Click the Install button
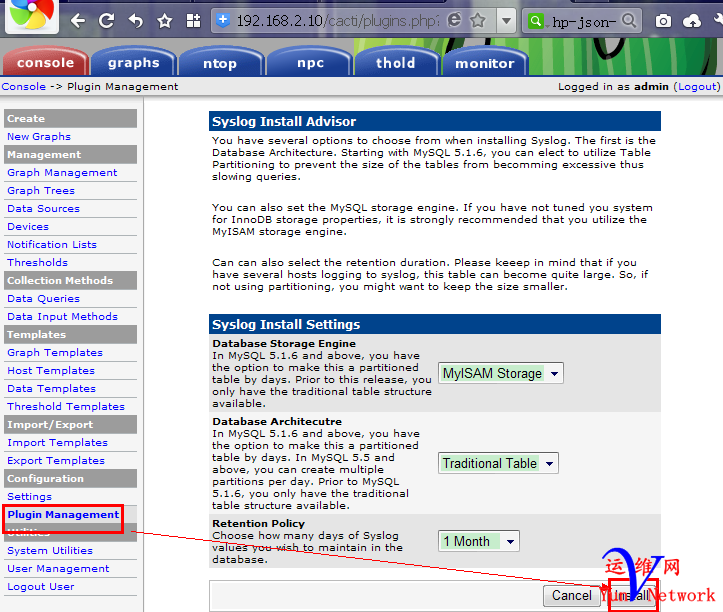Screen dimensions: 723x612 pos(632,595)
